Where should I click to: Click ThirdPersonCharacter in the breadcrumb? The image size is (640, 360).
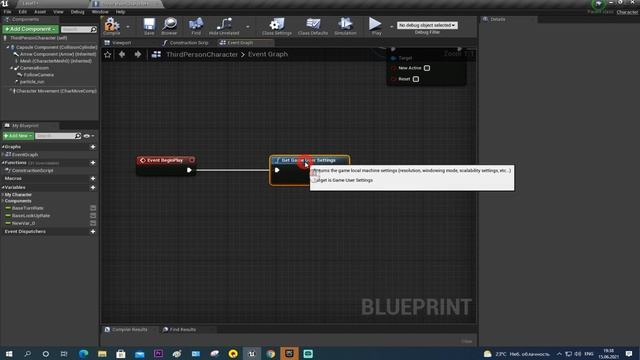pyautogui.click(x=202, y=54)
